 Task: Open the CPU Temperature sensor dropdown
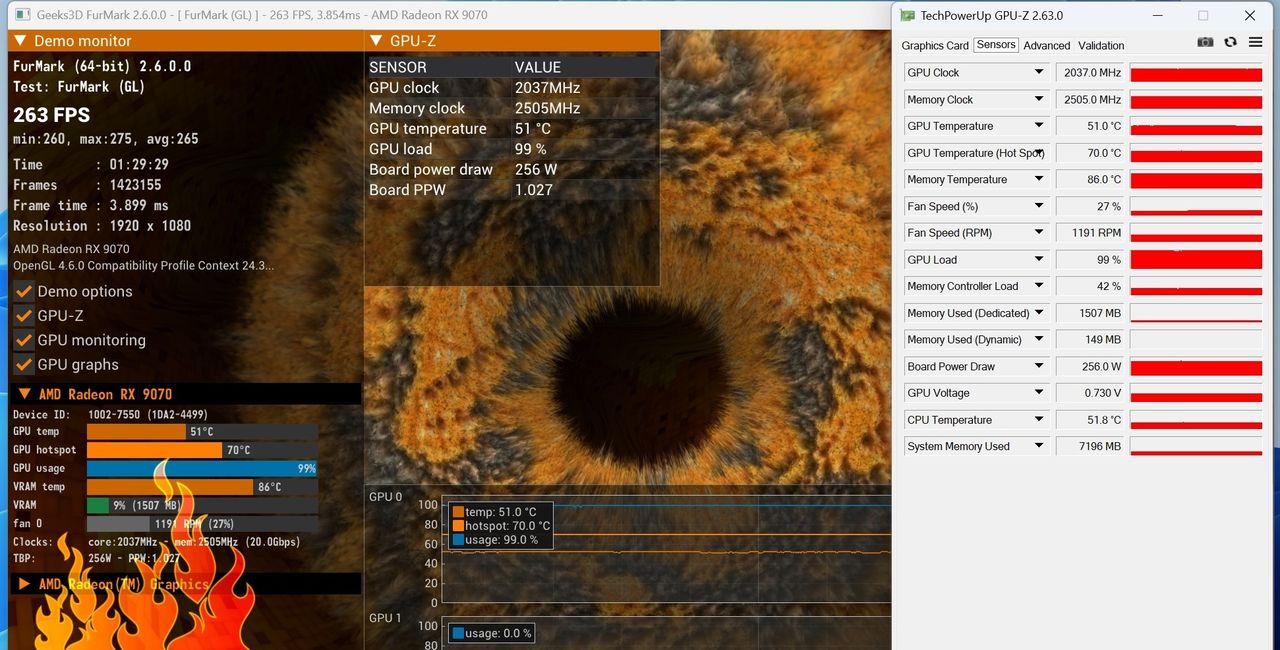click(1039, 420)
